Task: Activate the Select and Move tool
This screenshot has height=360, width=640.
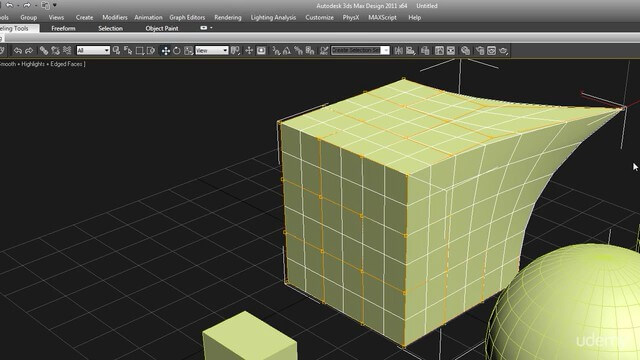Action: tap(165, 51)
